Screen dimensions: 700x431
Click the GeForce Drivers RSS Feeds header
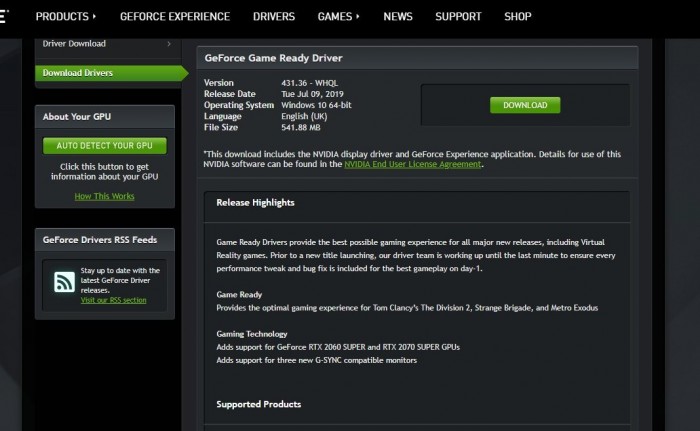(104, 240)
